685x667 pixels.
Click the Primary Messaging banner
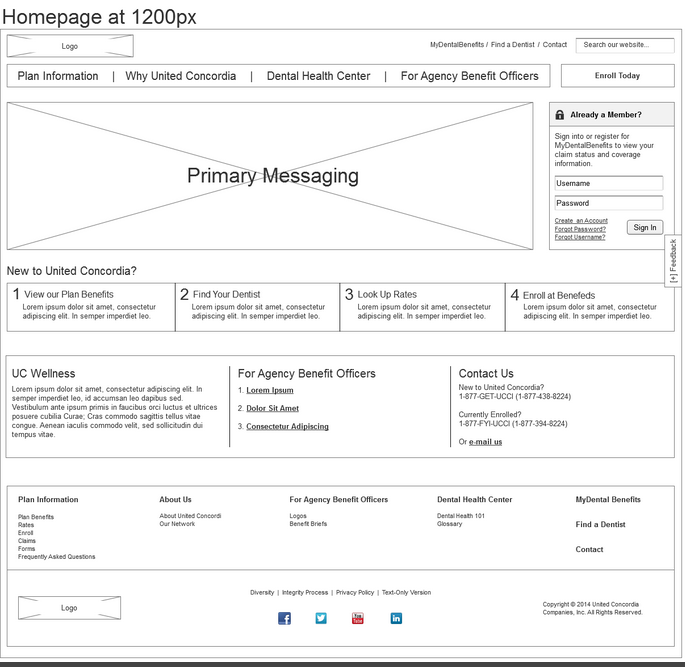point(270,176)
